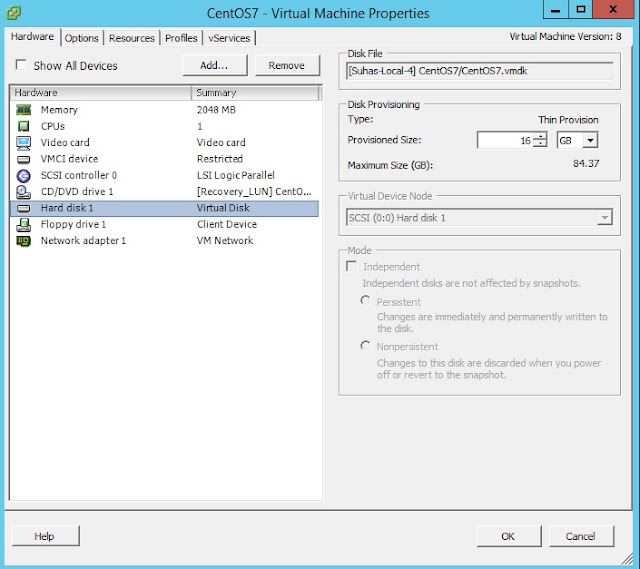
Task: Click the LSI Logic Parallel summary
Action: pyautogui.click(x=236, y=175)
